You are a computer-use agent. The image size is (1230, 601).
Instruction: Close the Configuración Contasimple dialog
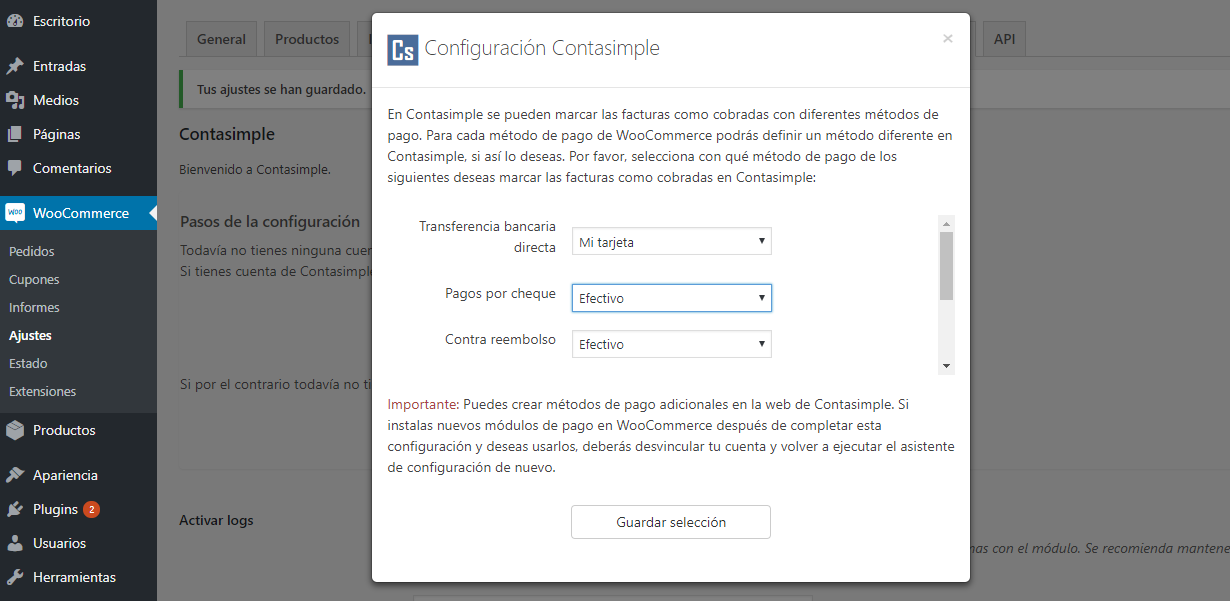(x=948, y=39)
